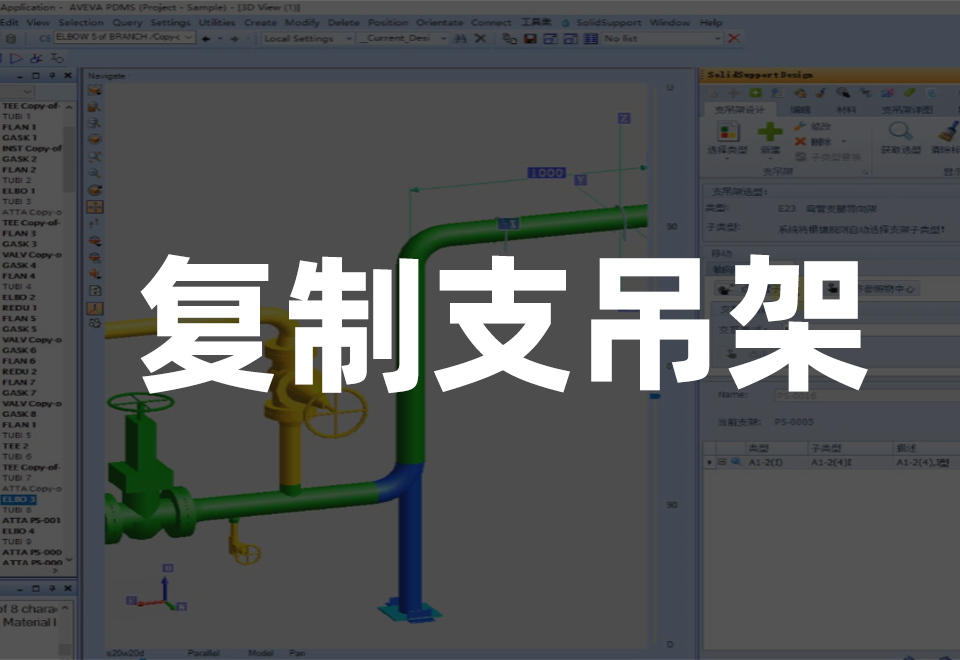
Task: Click the 描述 column header
Action: pos(926,448)
